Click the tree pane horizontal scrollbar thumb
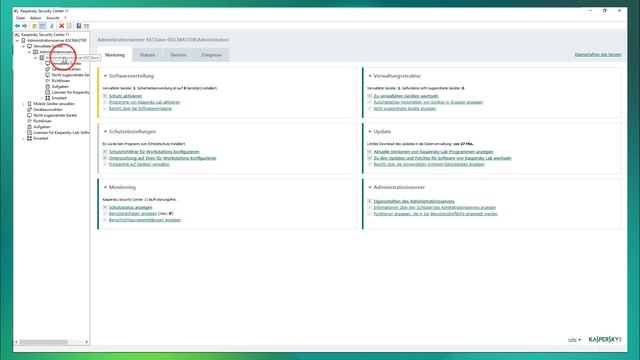Image resolution: width=640 pixels, height=360 pixels. tap(43, 342)
